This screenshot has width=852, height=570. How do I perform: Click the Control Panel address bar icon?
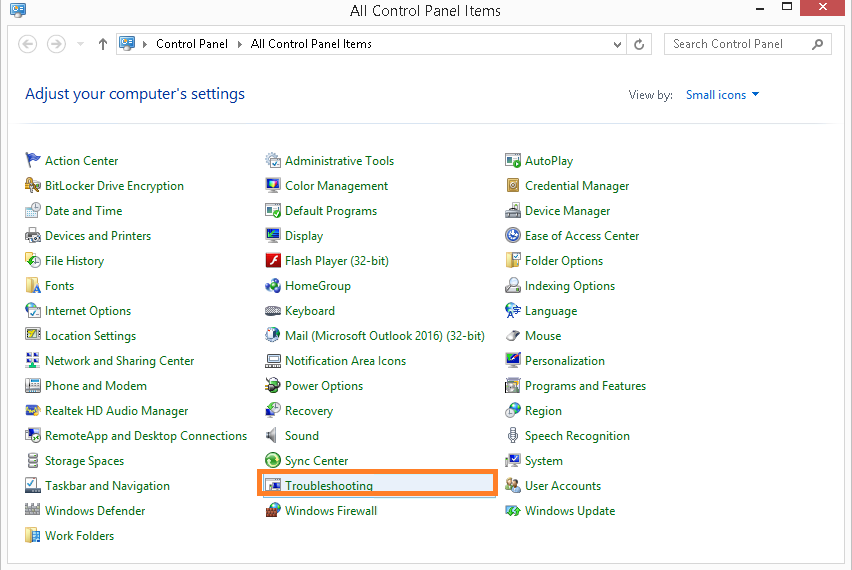pyautogui.click(x=127, y=43)
